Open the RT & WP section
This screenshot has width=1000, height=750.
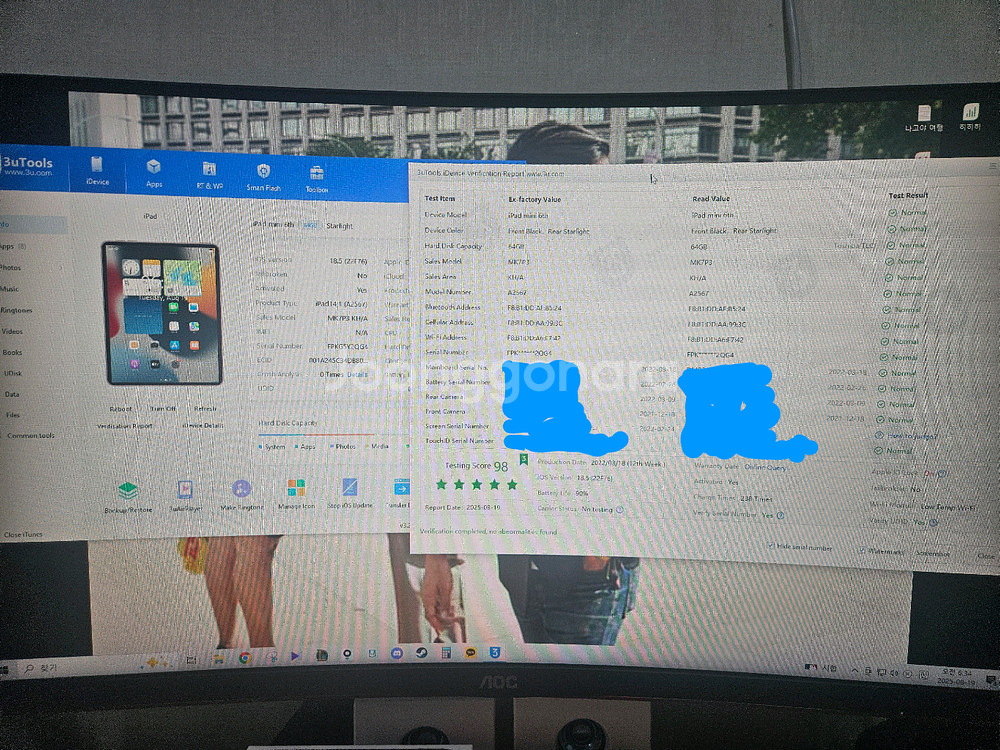209,175
